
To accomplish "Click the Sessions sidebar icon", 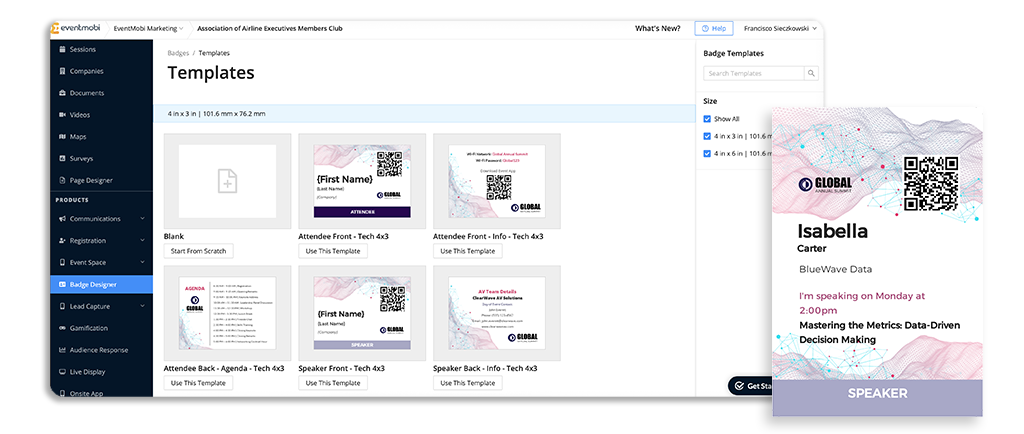I will click(62, 50).
